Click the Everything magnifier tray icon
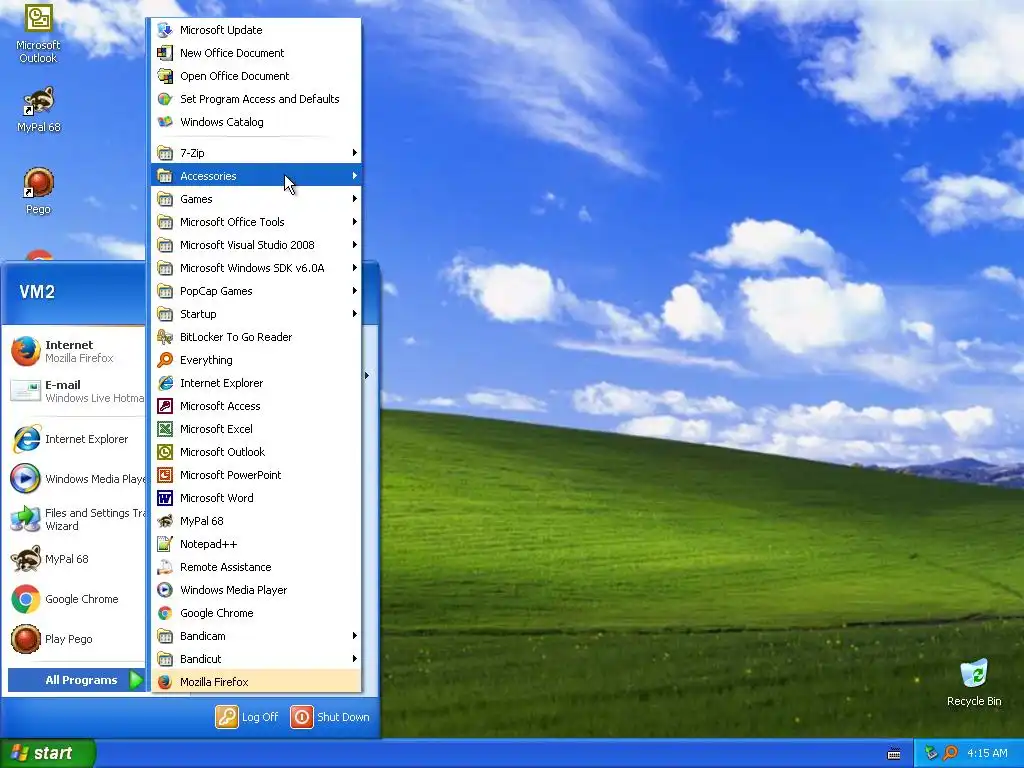 (950, 753)
